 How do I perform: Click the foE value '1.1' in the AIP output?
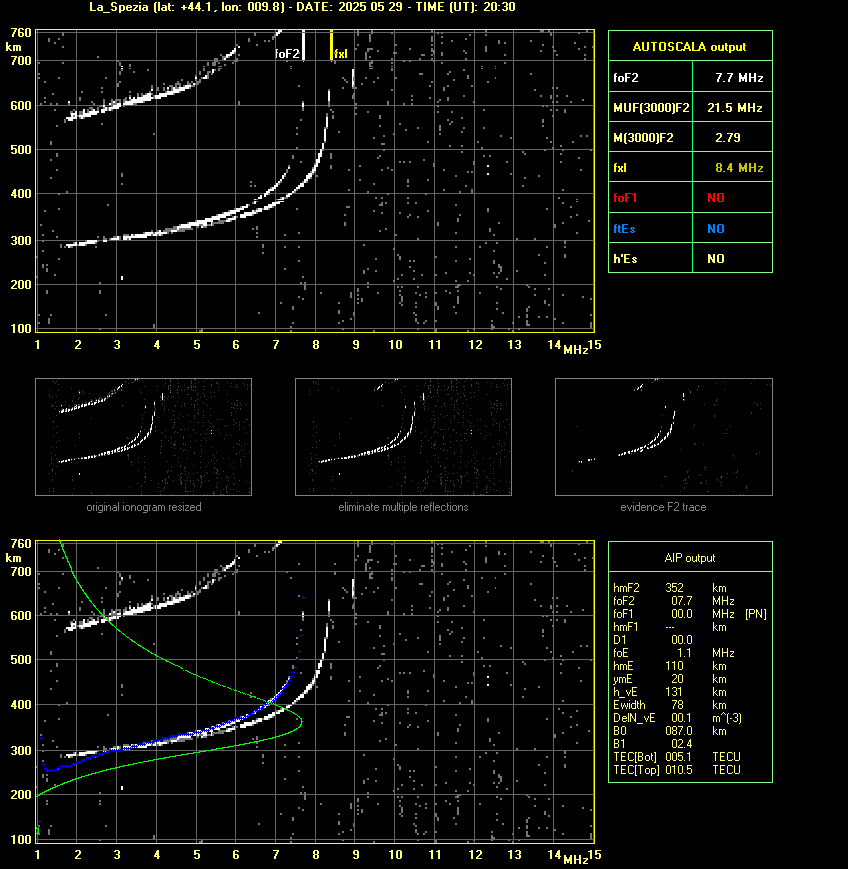pyautogui.click(x=684, y=653)
